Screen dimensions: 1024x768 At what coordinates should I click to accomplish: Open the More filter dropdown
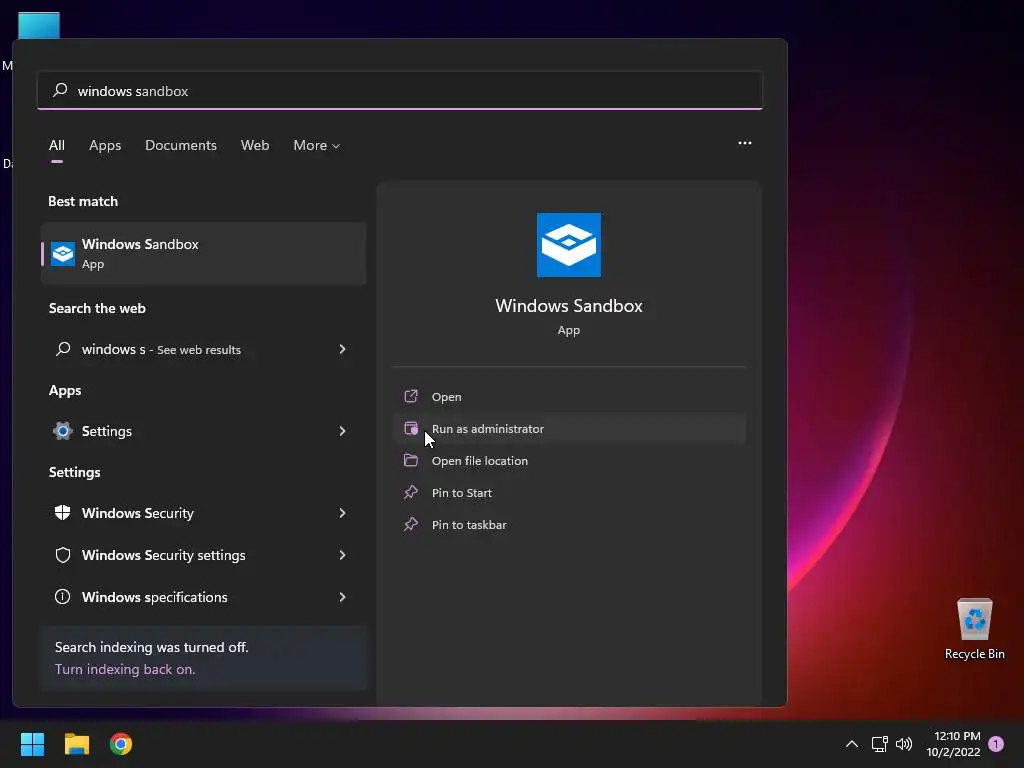click(x=317, y=146)
